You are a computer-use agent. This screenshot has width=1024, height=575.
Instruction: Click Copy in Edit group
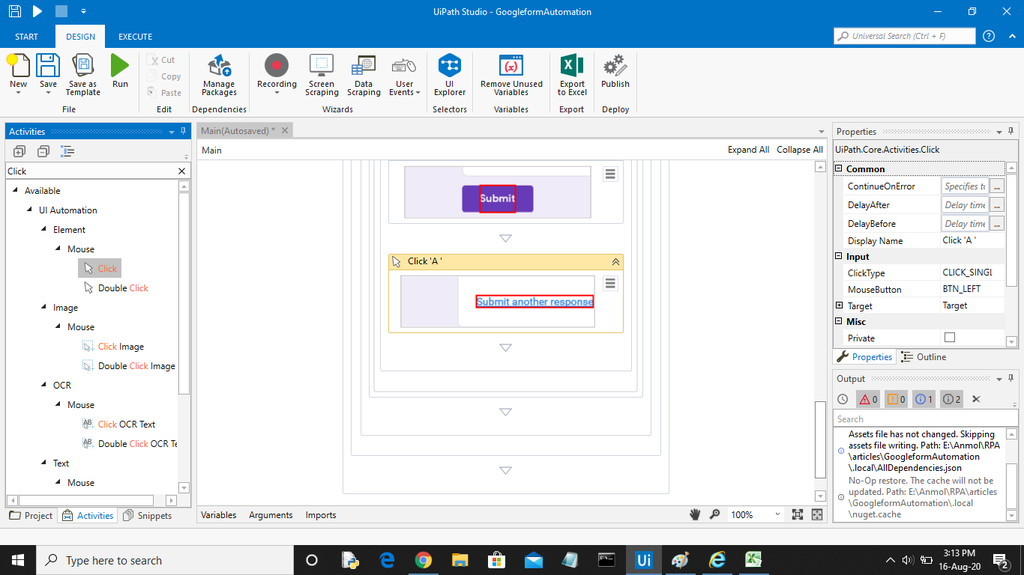164,76
